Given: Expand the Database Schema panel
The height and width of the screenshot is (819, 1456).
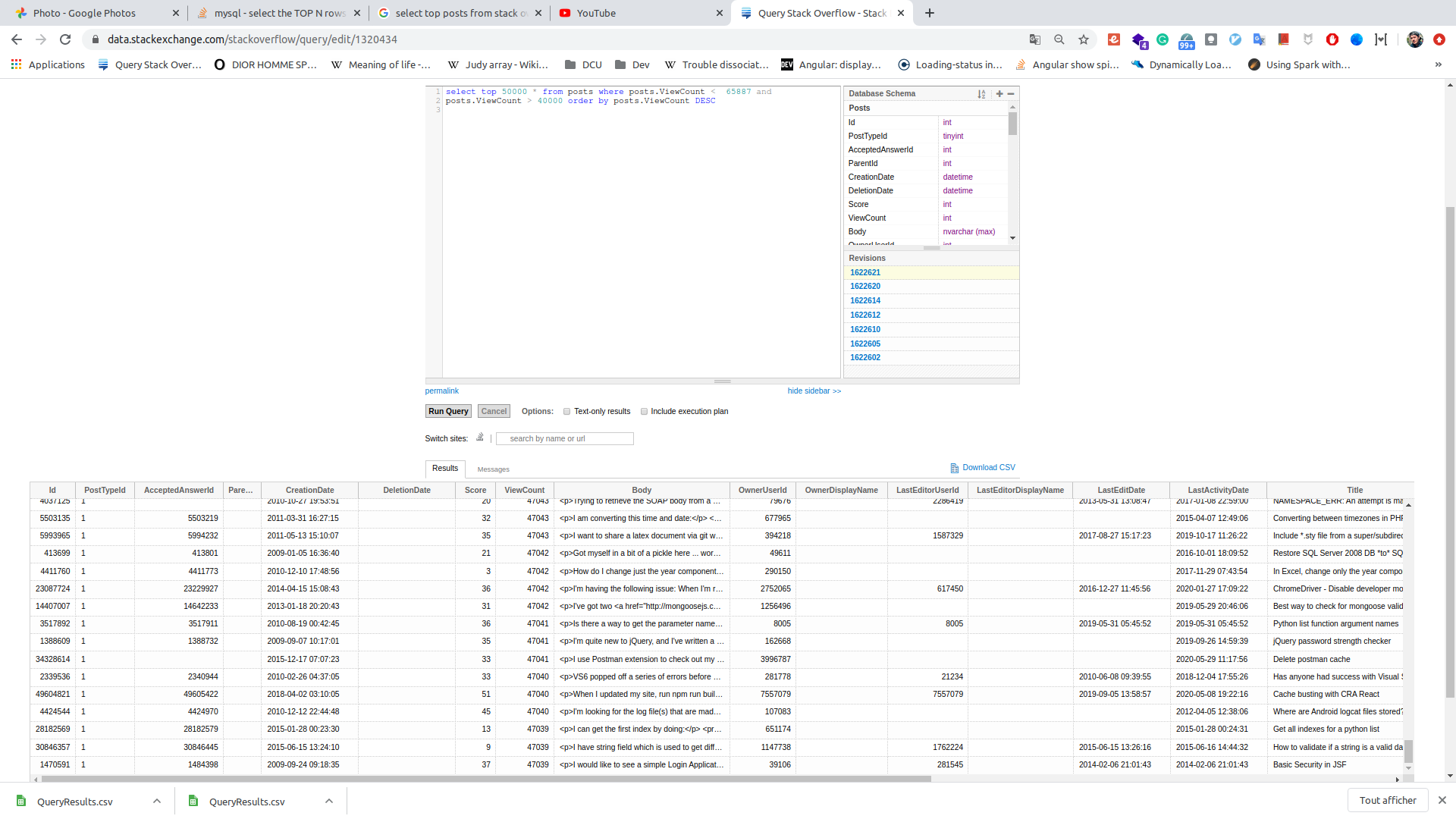Looking at the screenshot, I should coord(999,93).
